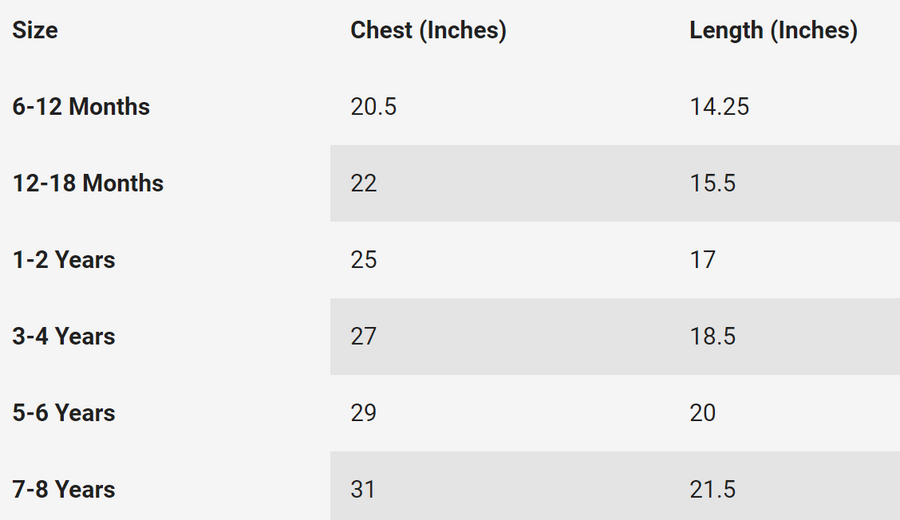Screen dimensions: 900x520
Task: Click chest value 20.5
Action: point(373,107)
